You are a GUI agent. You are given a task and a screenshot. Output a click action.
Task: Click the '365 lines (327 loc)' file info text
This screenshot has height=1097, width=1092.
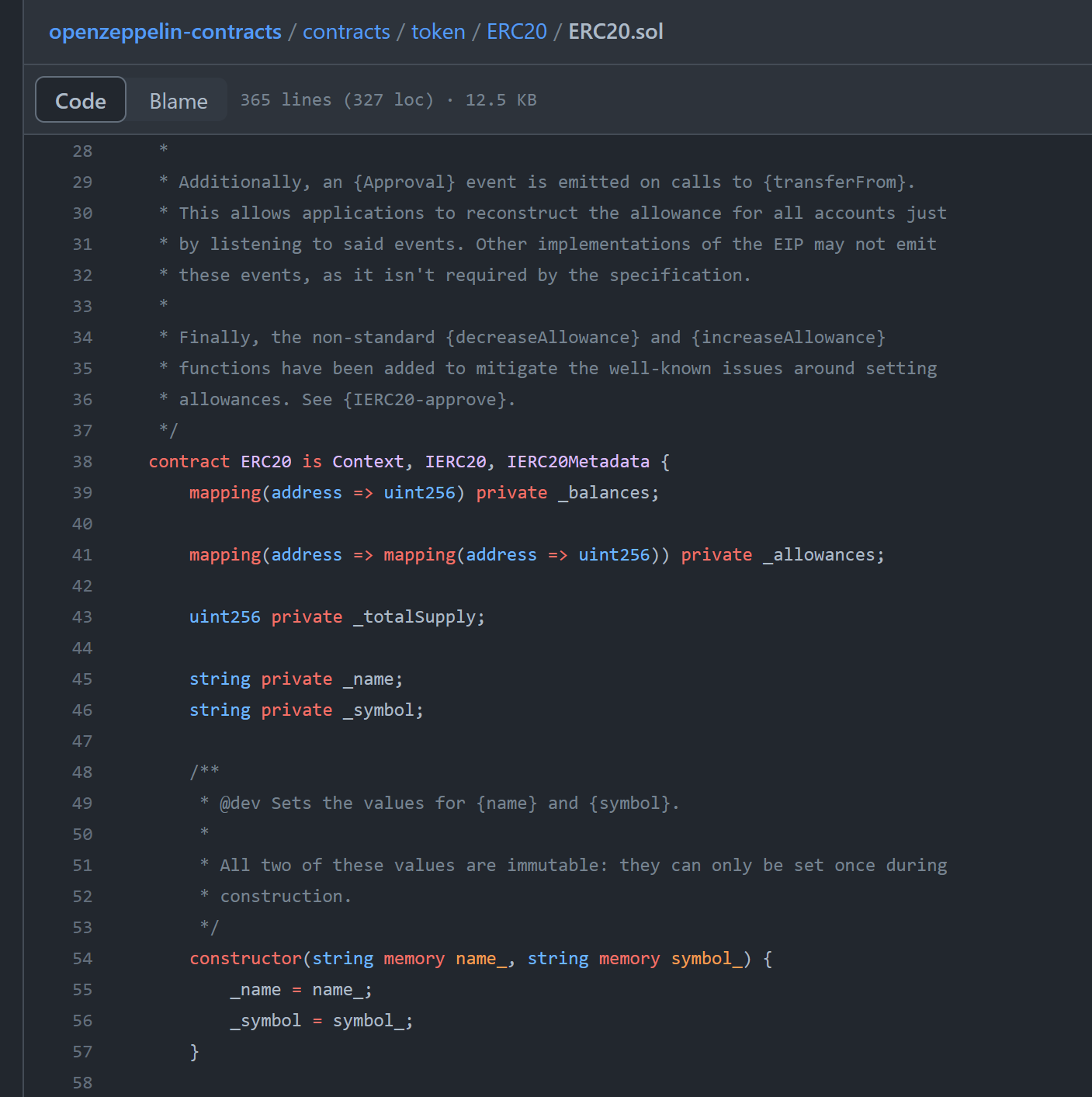(337, 100)
